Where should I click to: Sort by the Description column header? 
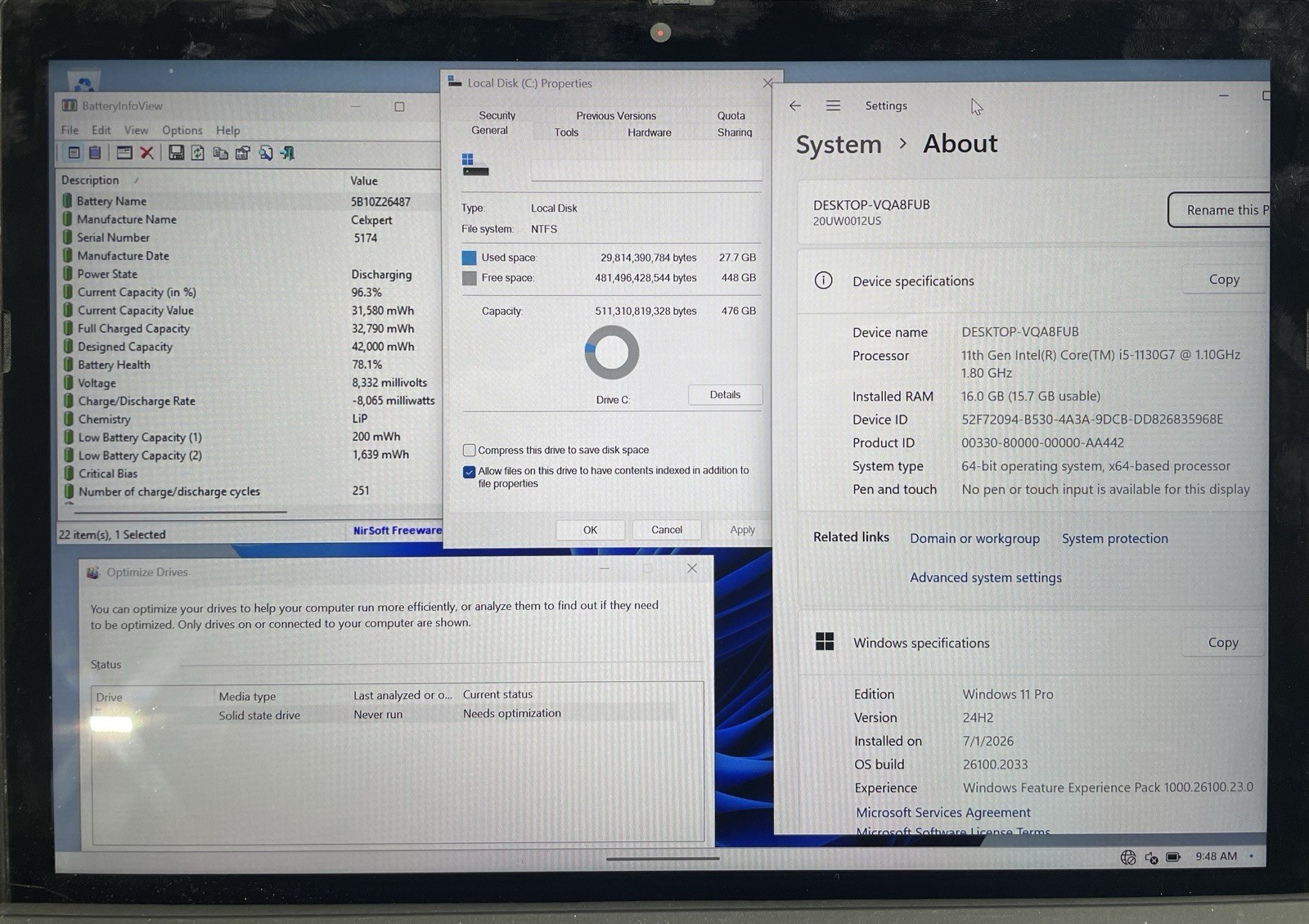[200, 180]
